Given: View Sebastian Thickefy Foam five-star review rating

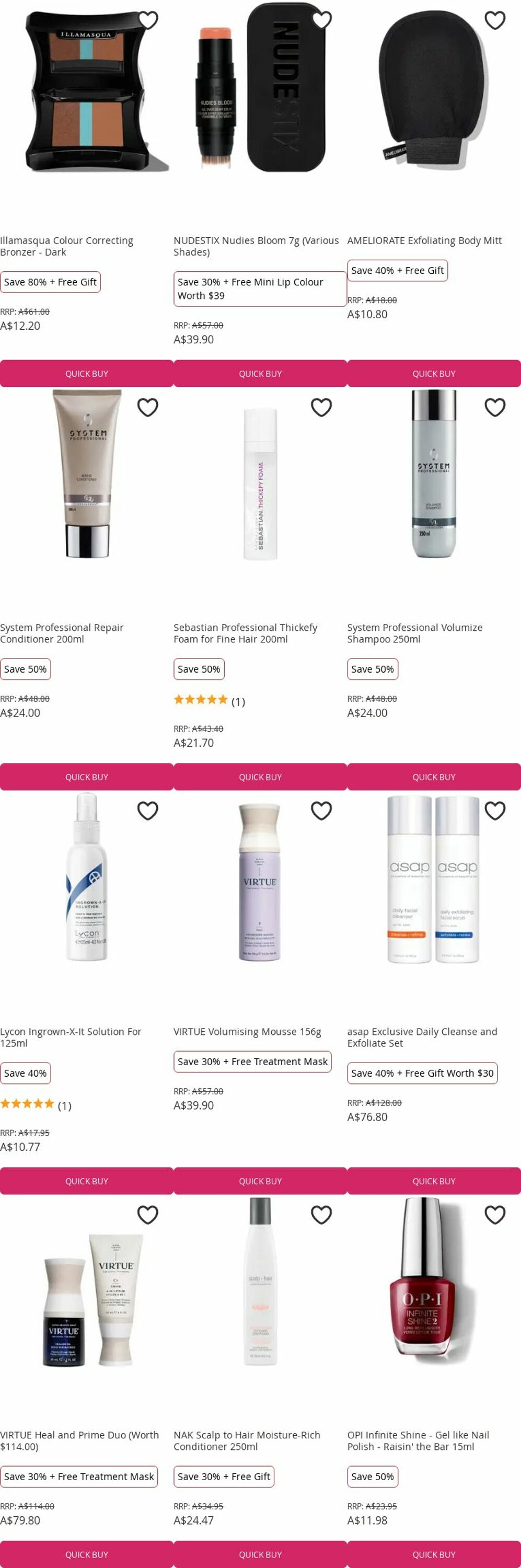Looking at the screenshot, I should pos(210,700).
